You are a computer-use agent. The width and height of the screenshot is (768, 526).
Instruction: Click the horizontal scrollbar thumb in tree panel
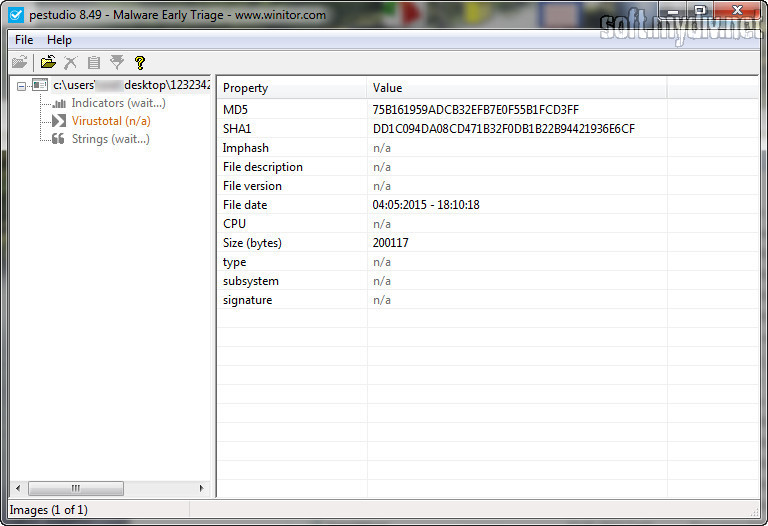76,488
